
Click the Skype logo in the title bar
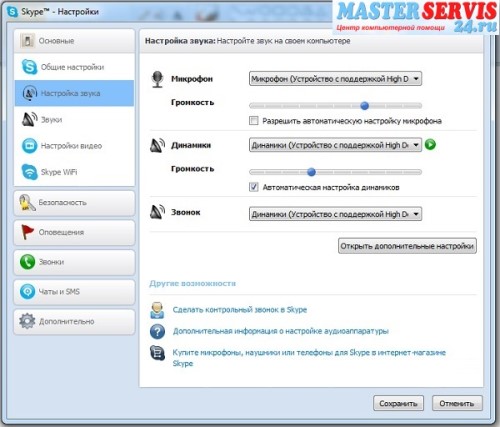tap(12, 12)
